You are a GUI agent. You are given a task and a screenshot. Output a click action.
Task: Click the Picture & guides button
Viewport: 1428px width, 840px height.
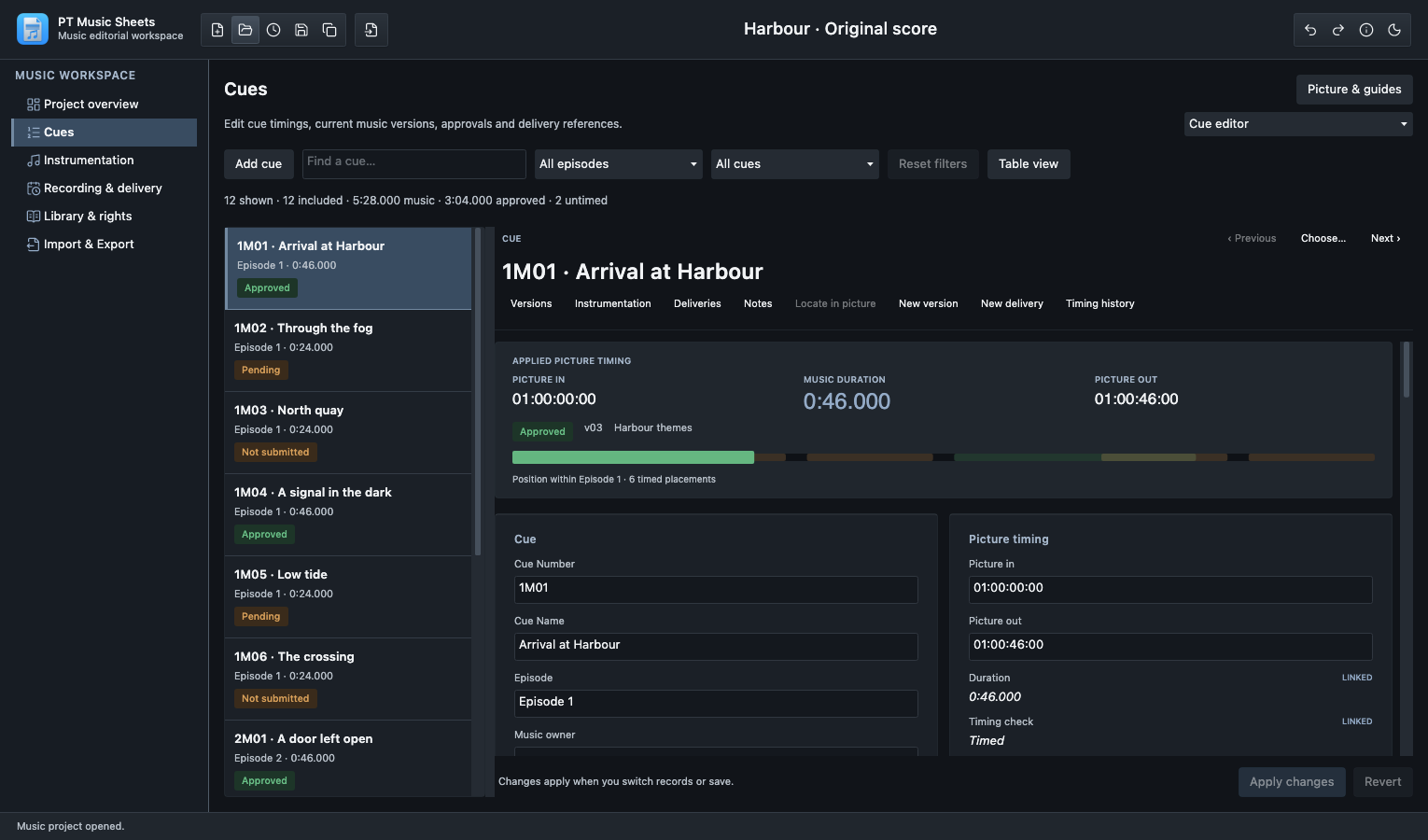[x=1354, y=90]
